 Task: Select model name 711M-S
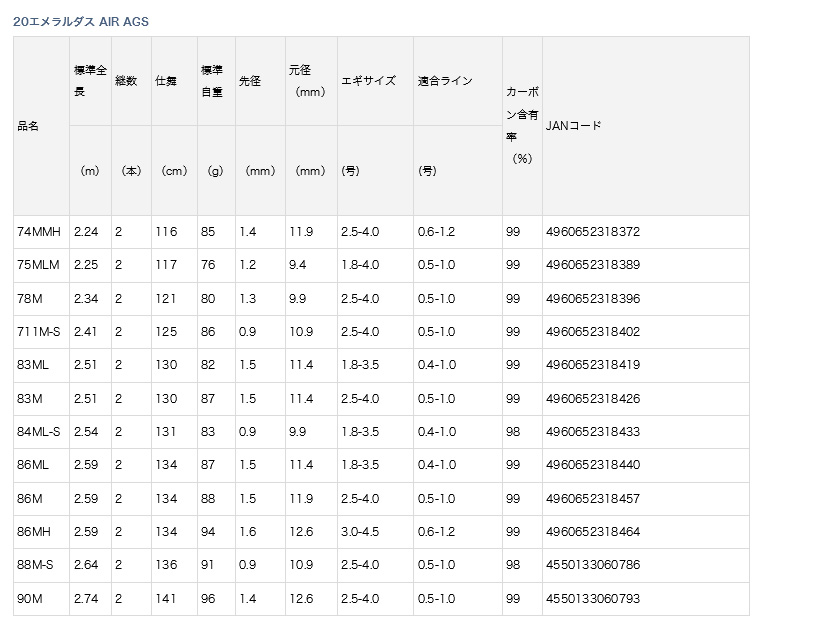tap(38, 332)
